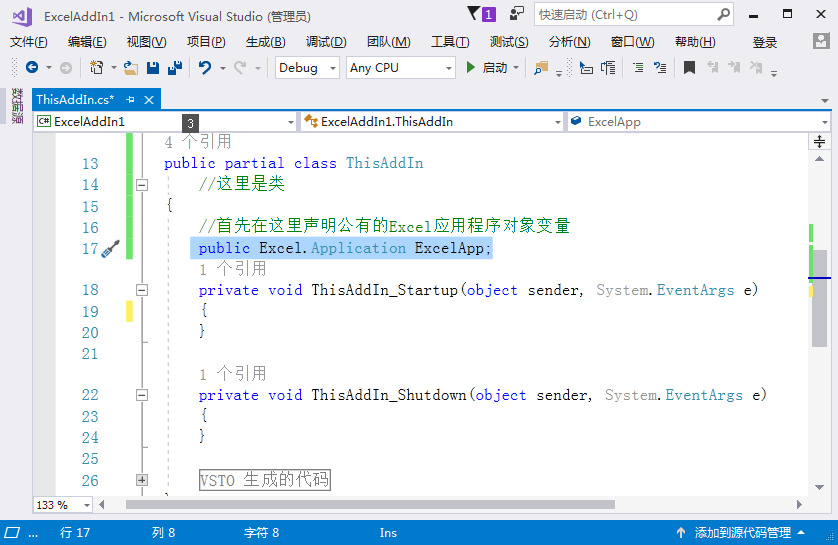Screen dimensions: 838x545
Task: Click the Navigate Backward arrow icon
Action: (32, 67)
